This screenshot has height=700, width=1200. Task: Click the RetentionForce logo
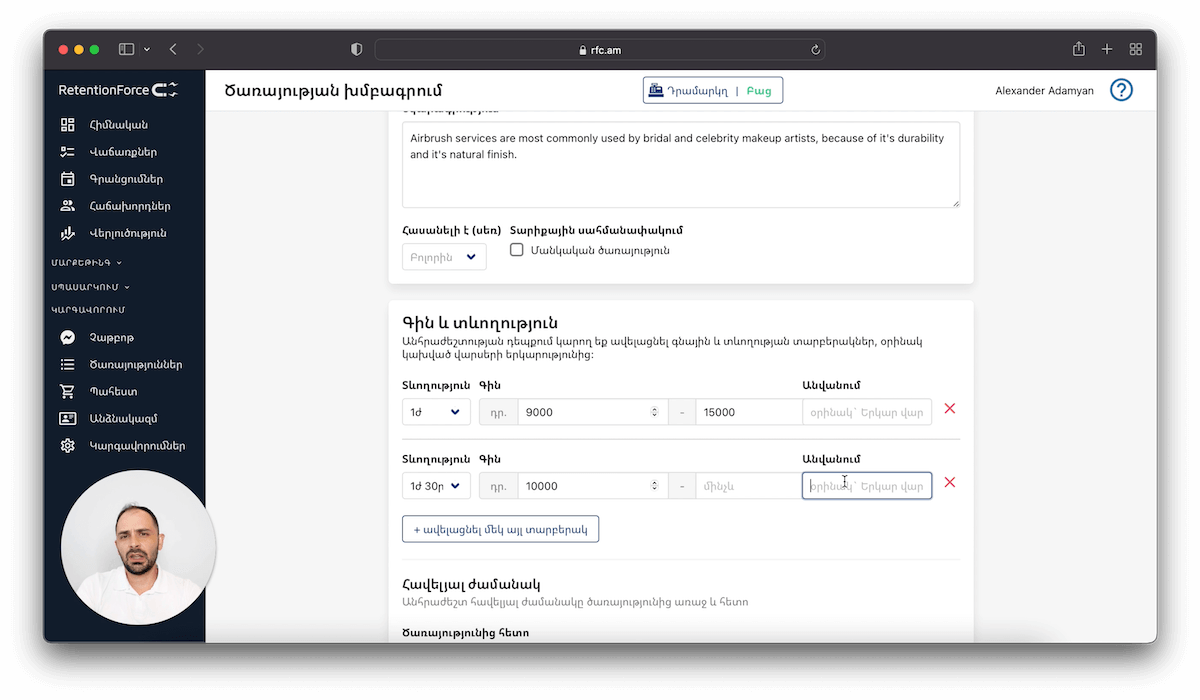click(118, 90)
